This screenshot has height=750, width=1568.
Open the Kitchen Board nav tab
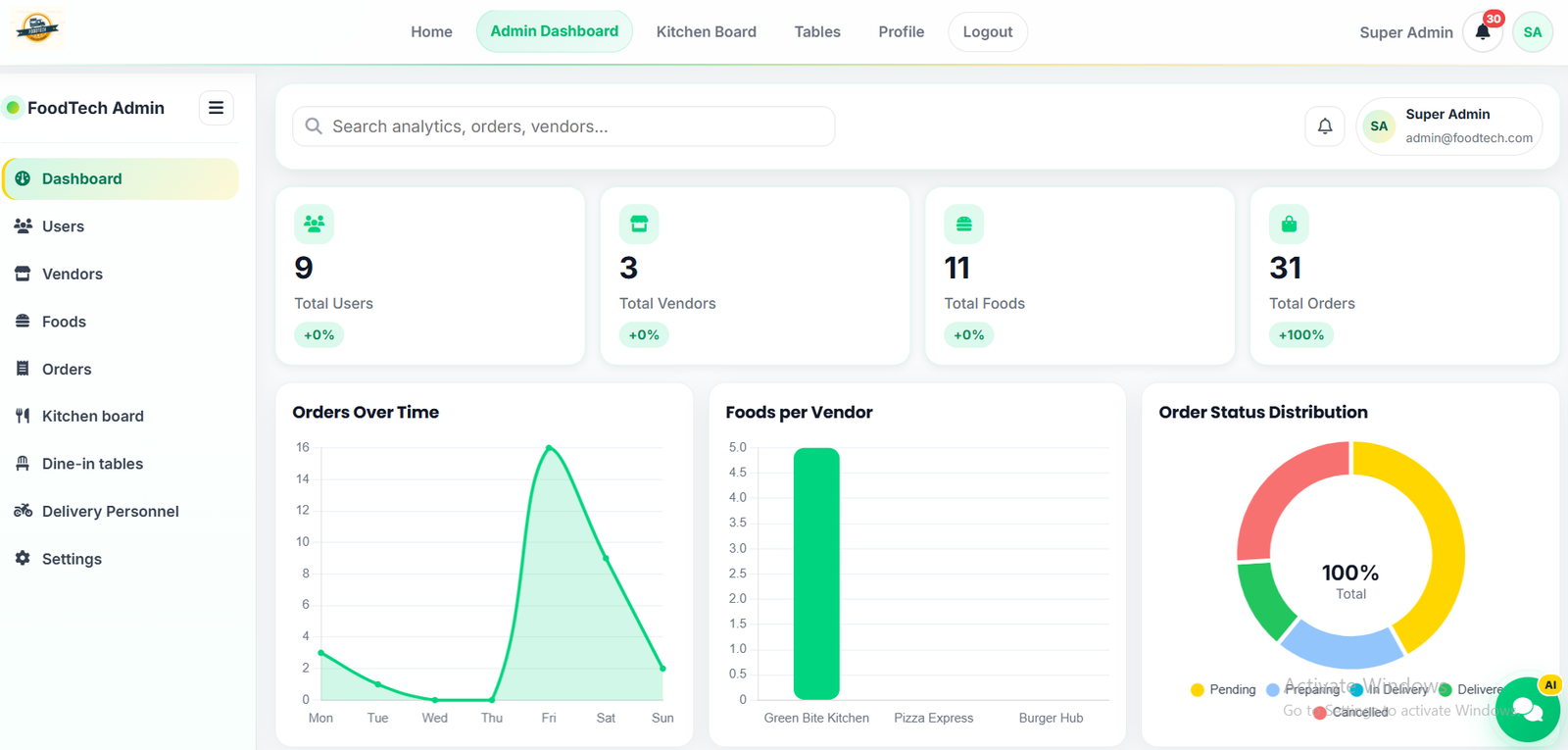pyautogui.click(x=707, y=32)
